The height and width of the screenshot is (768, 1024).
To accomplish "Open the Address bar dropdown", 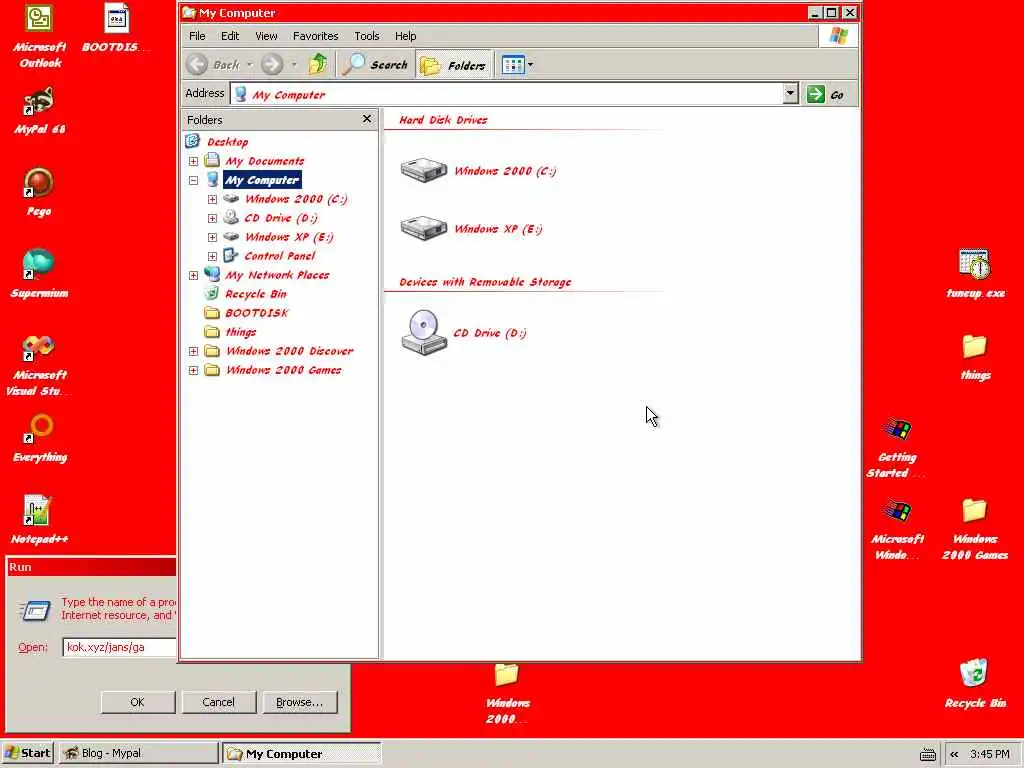I will 790,94.
